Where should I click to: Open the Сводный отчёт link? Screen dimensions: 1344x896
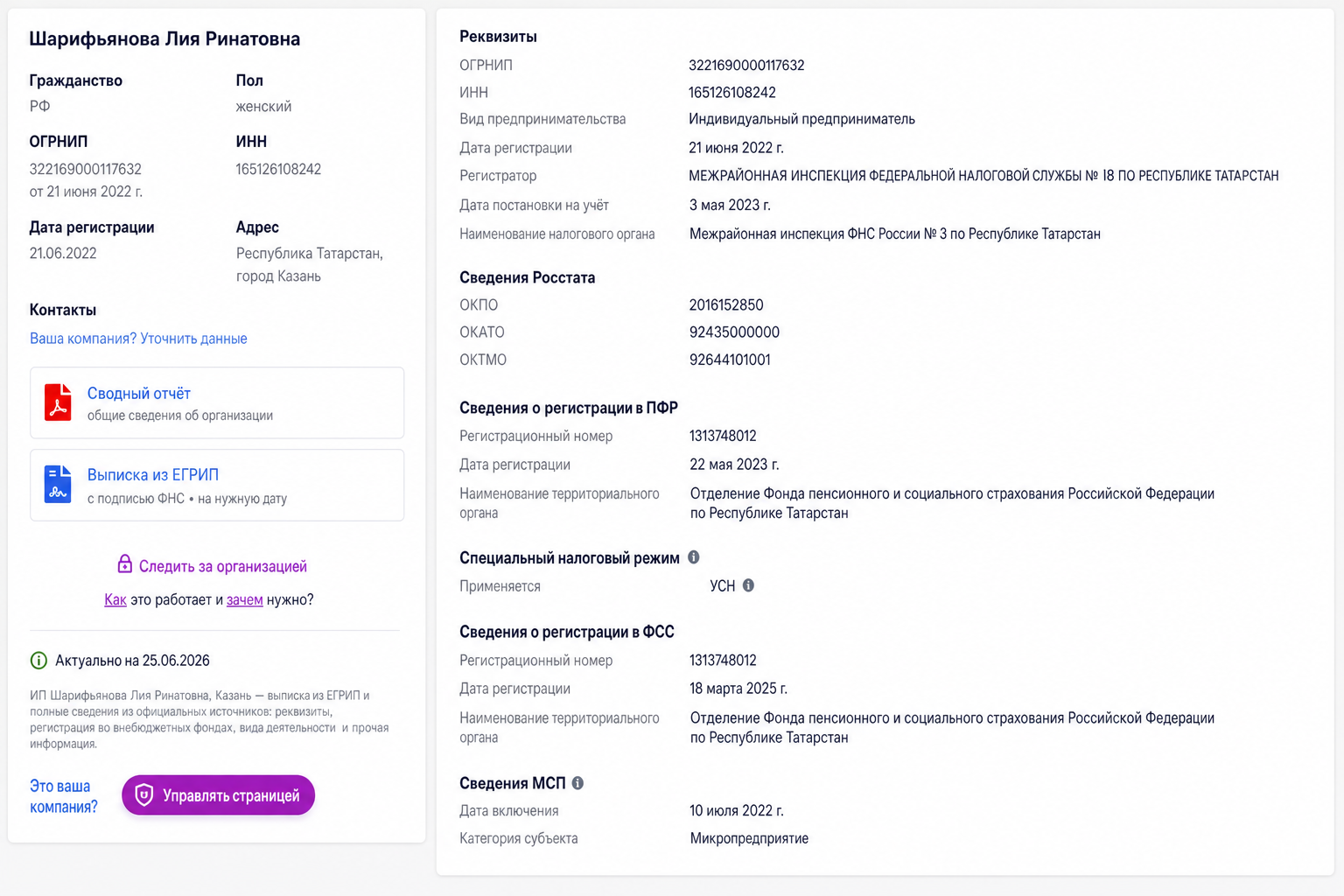[x=139, y=394]
